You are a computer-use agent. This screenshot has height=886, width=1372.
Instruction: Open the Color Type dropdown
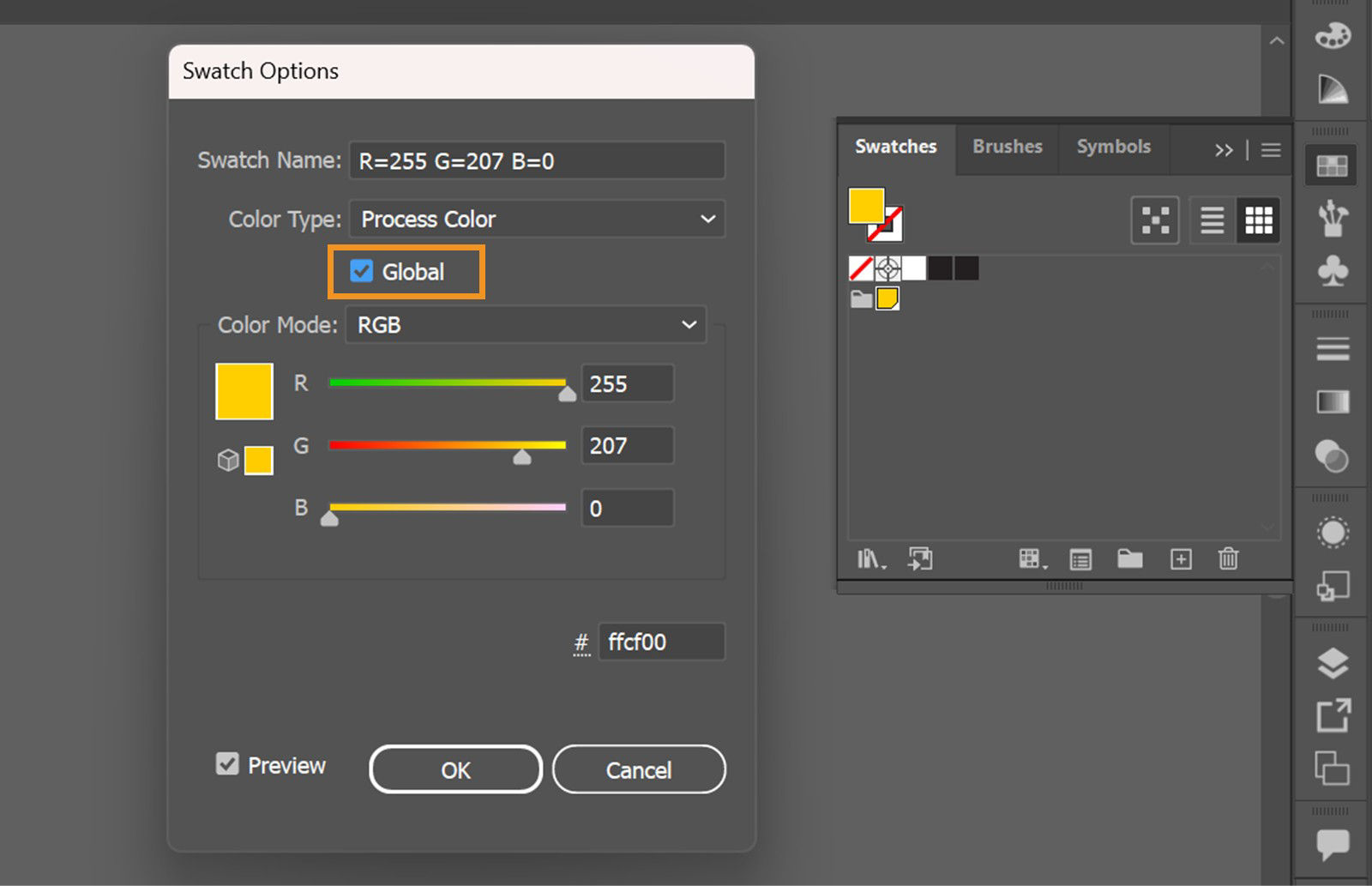point(536,219)
